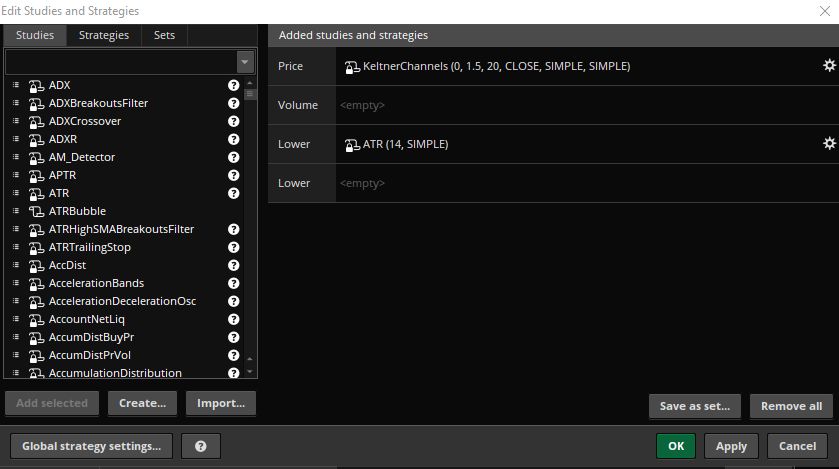Click help icon next to AM_Detector
Screen dimensions: 839x469
point(234,157)
